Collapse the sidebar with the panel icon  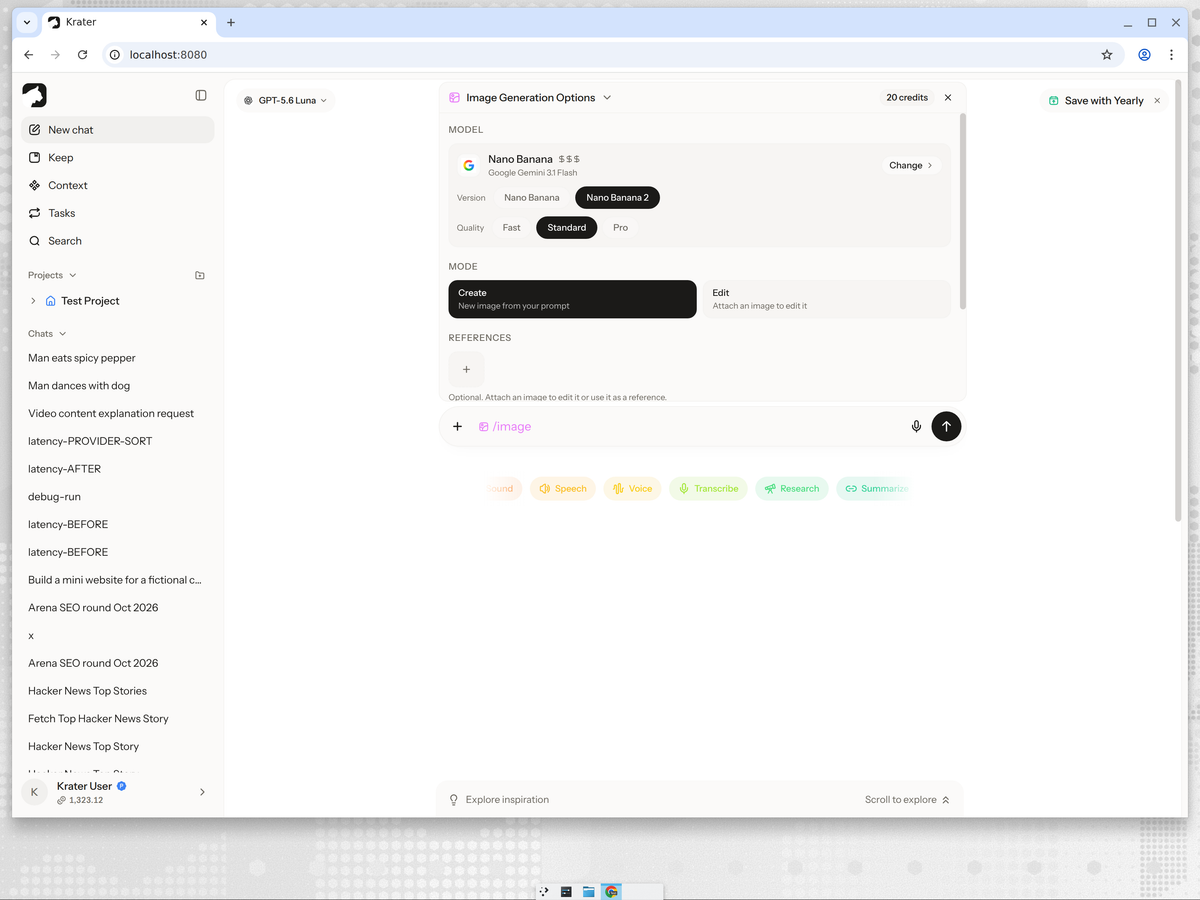[x=201, y=95]
